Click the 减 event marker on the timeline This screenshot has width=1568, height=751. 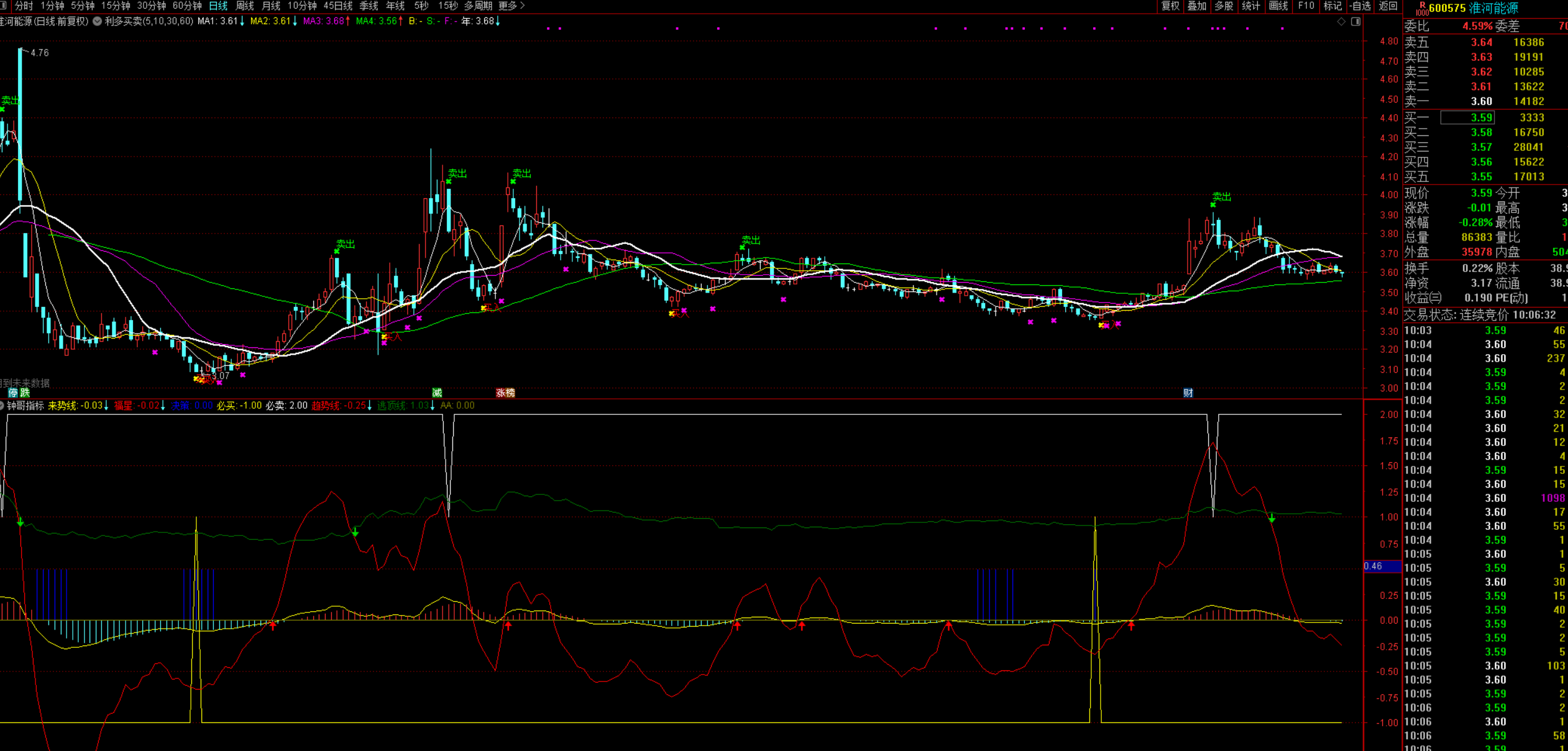point(437,393)
